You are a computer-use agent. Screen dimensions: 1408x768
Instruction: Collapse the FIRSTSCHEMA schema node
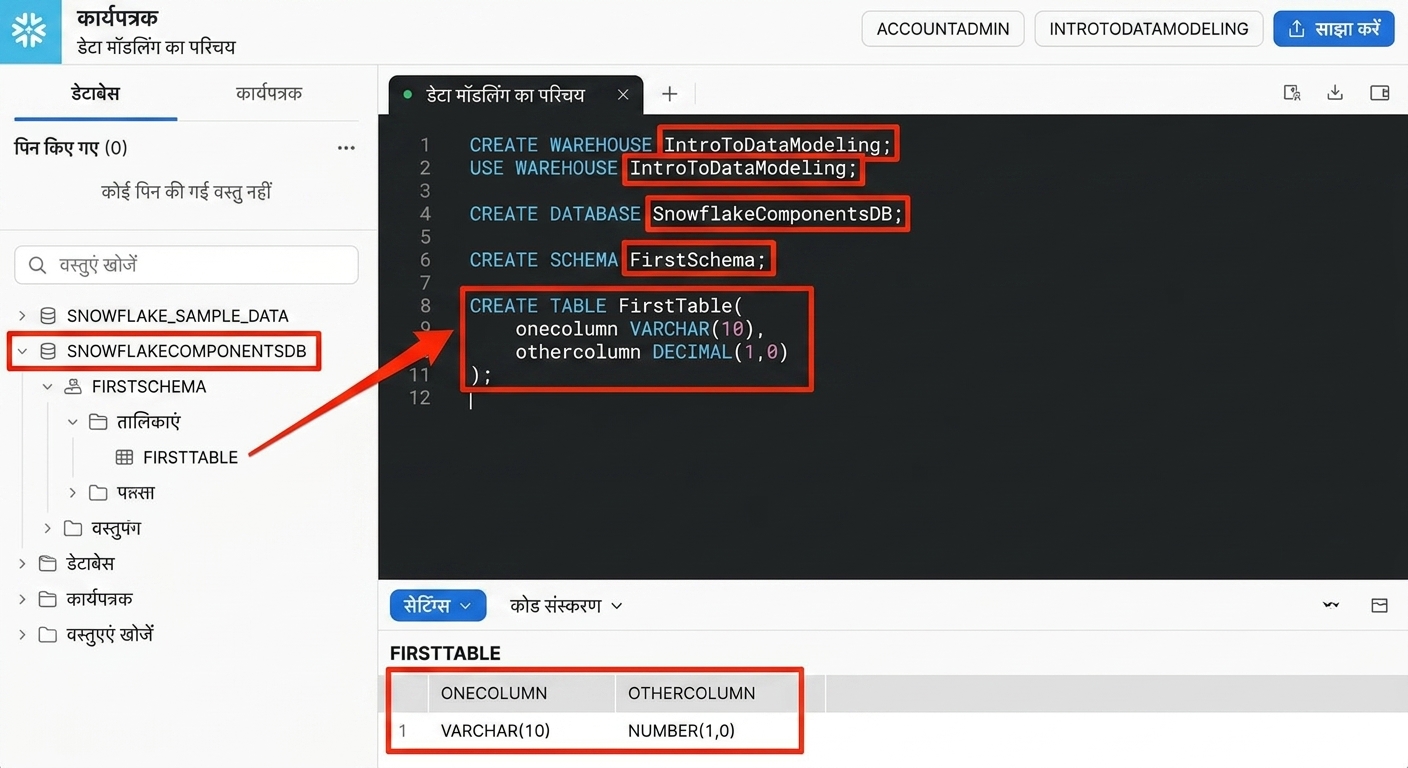tap(47, 387)
